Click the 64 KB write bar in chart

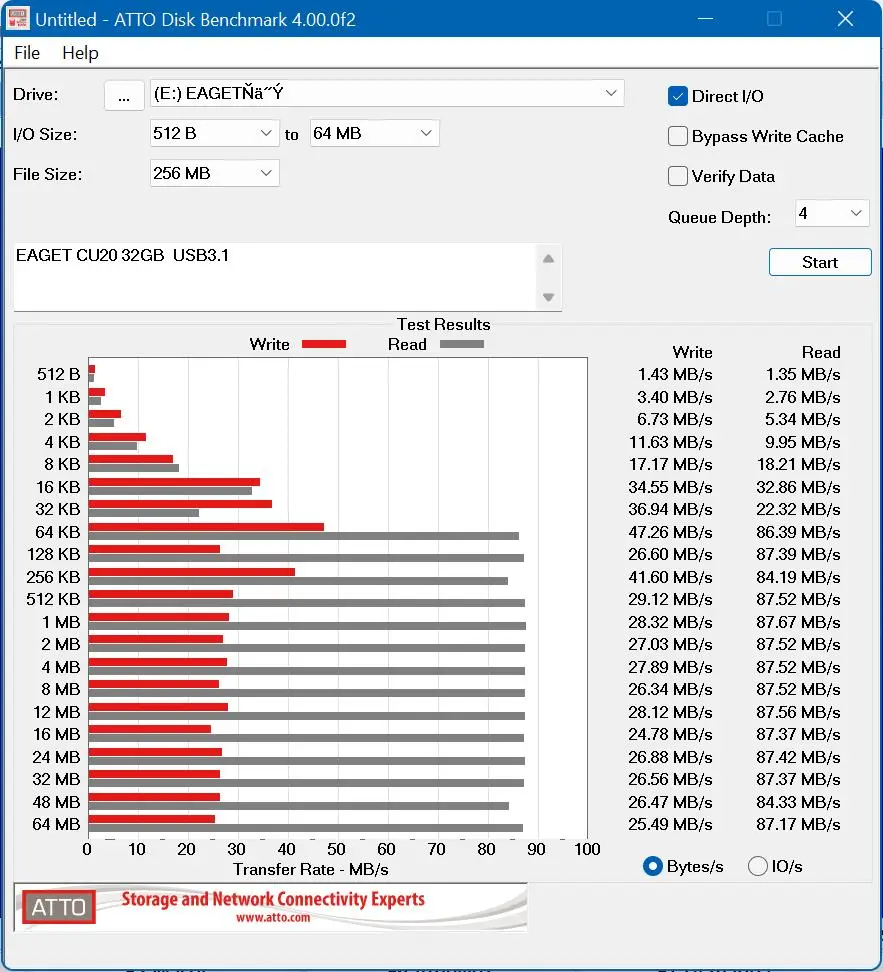point(206,527)
